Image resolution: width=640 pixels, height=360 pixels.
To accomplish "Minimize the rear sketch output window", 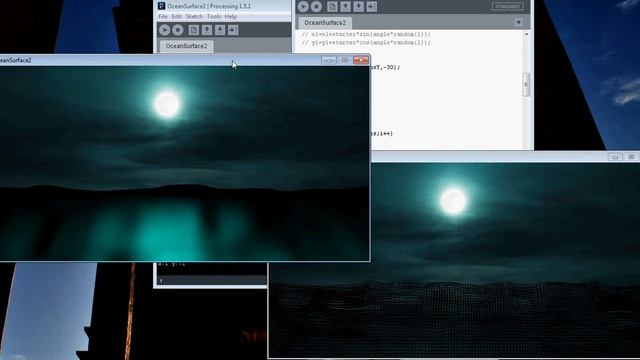I will (x=615, y=157).
